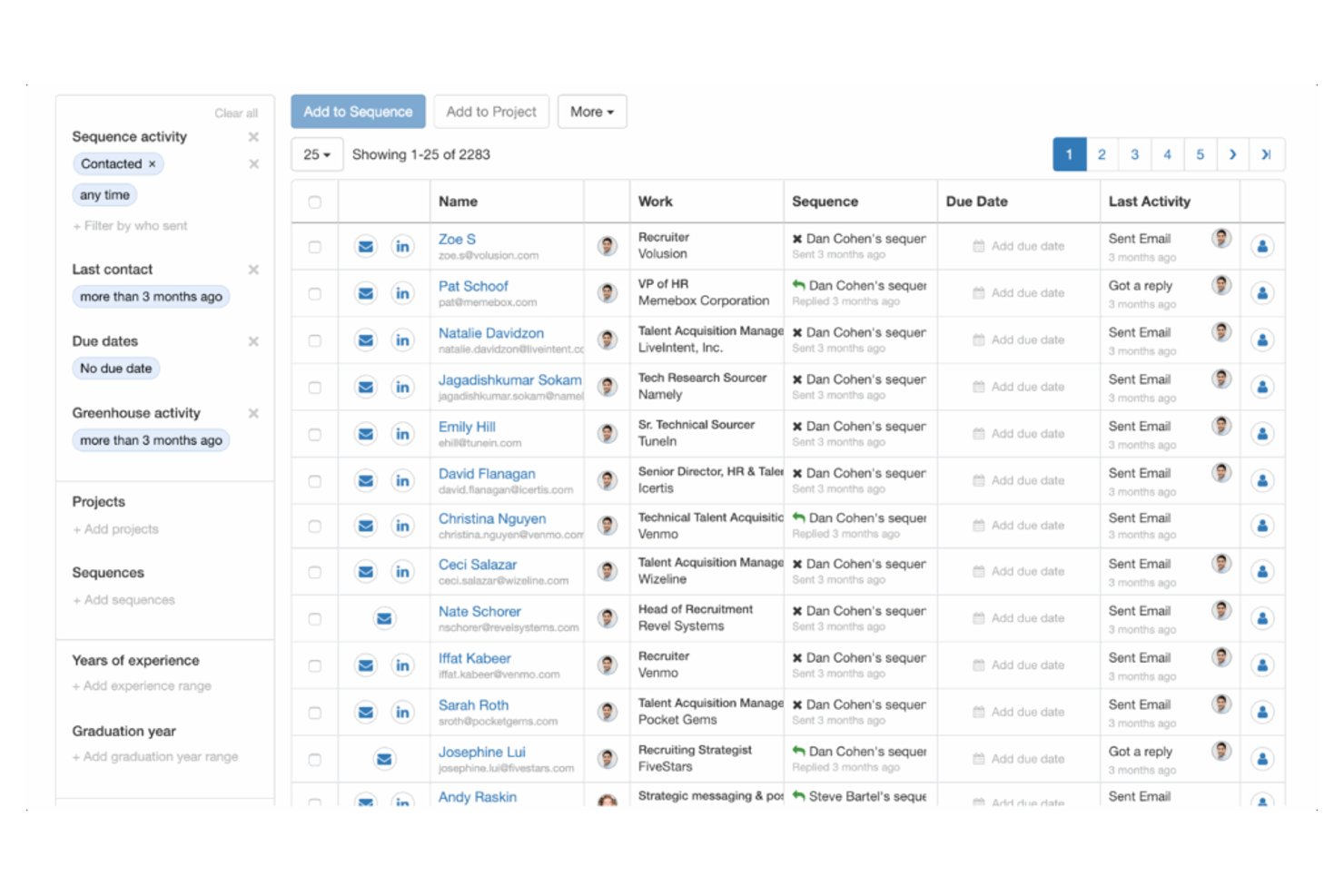
Task: Open Iffat Kabeer's profile name link
Action: coord(475,658)
